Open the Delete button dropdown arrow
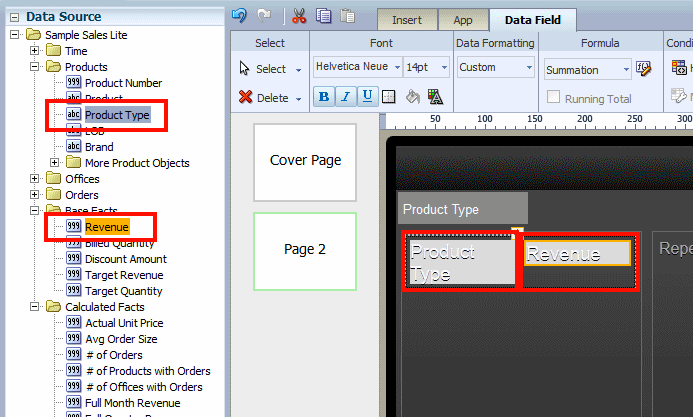This screenshot has height=417, width=693. 299,99
